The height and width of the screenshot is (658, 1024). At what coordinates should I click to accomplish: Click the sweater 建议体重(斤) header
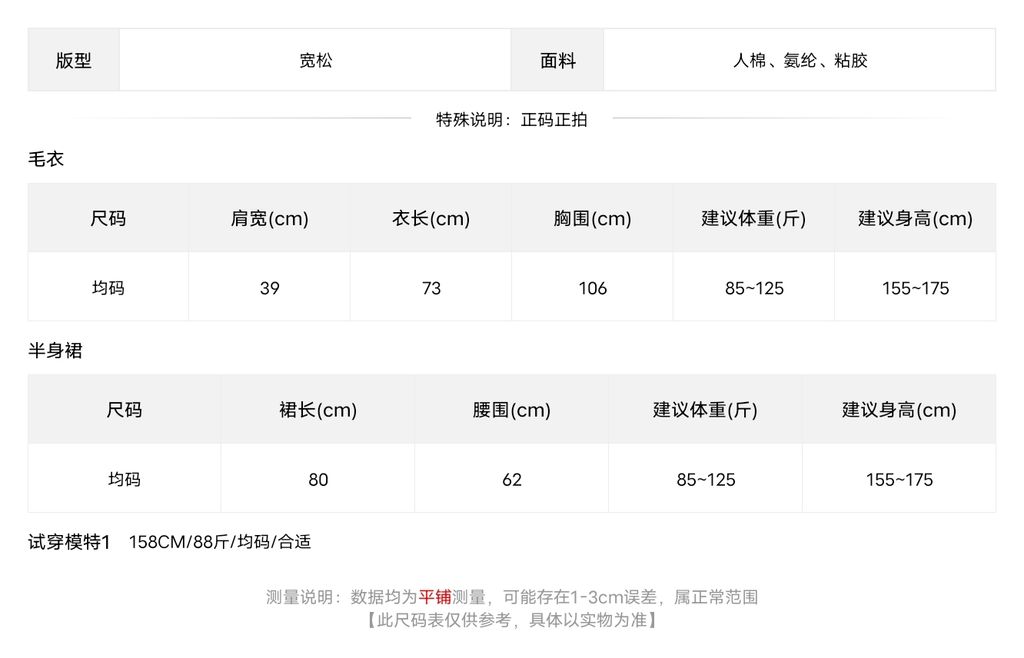tap(754, 218)
